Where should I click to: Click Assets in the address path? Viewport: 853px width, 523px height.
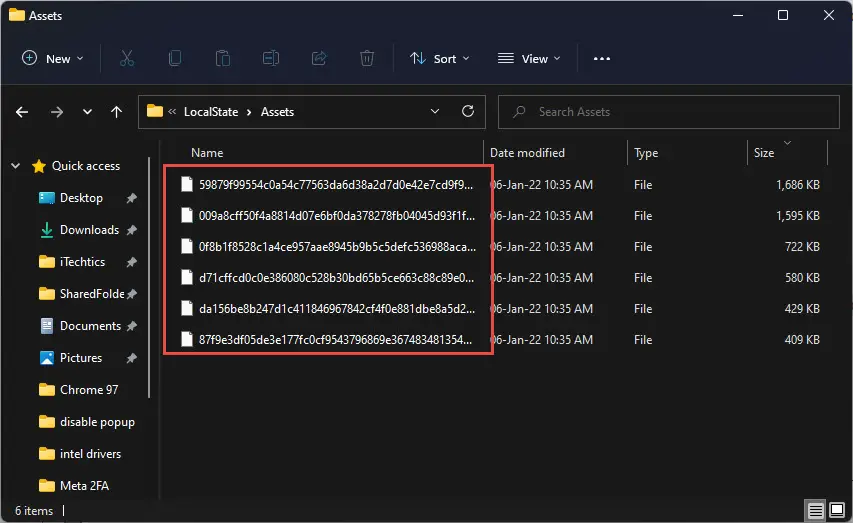click(277, 112)
